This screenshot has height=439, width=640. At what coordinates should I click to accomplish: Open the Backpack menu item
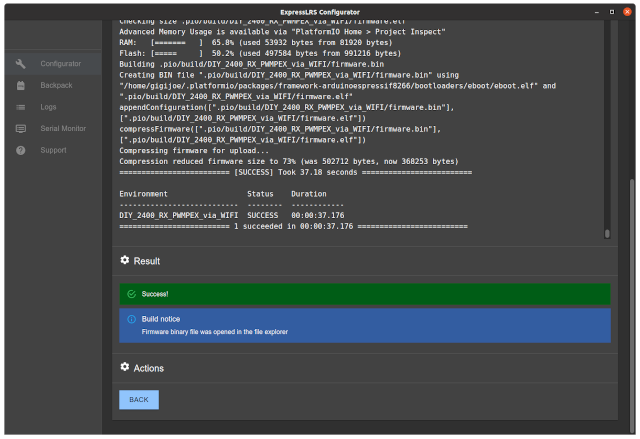[x=53, y=85]
